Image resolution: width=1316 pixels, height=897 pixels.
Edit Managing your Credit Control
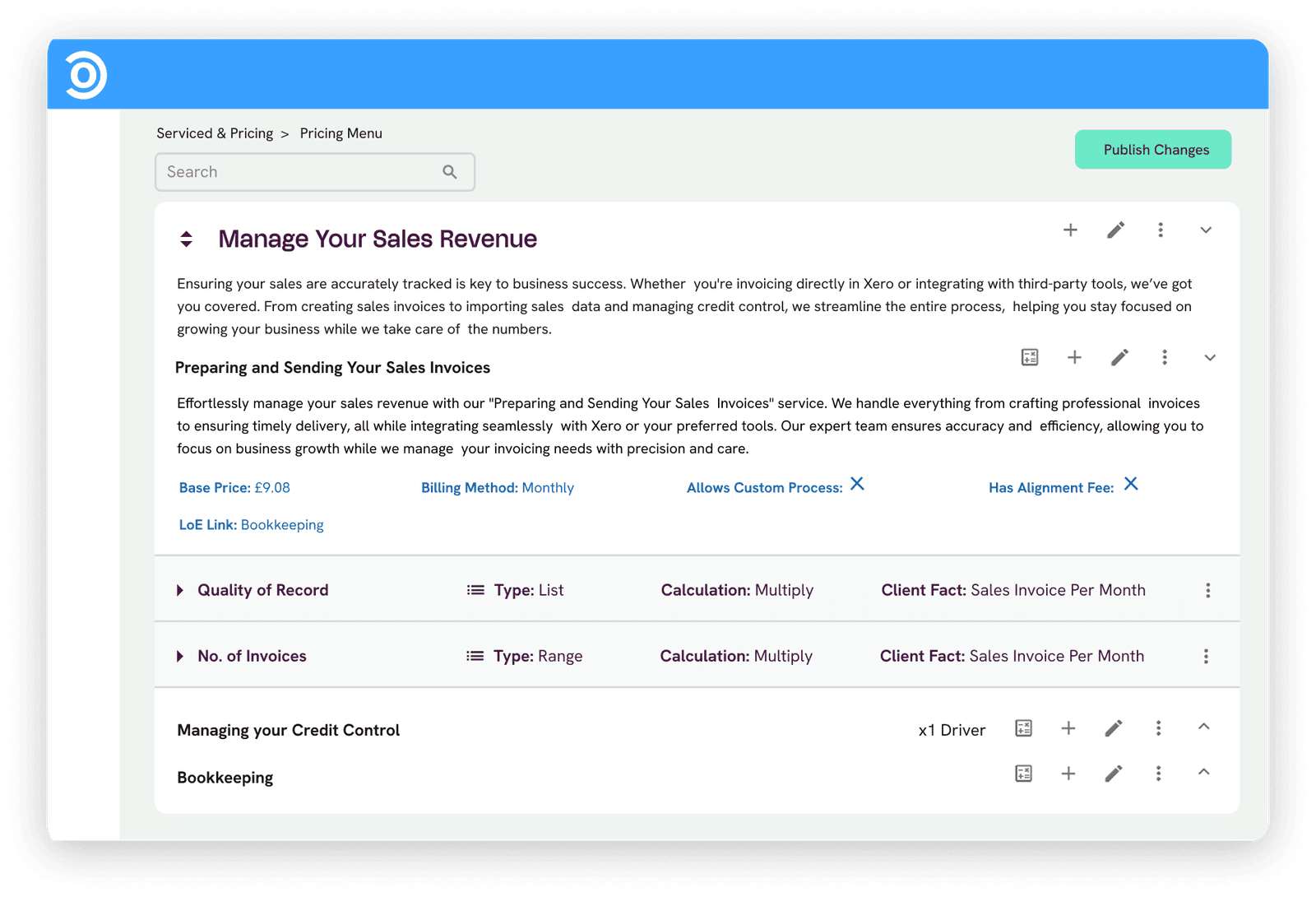pyautogui.click(x=1114, y=728)
